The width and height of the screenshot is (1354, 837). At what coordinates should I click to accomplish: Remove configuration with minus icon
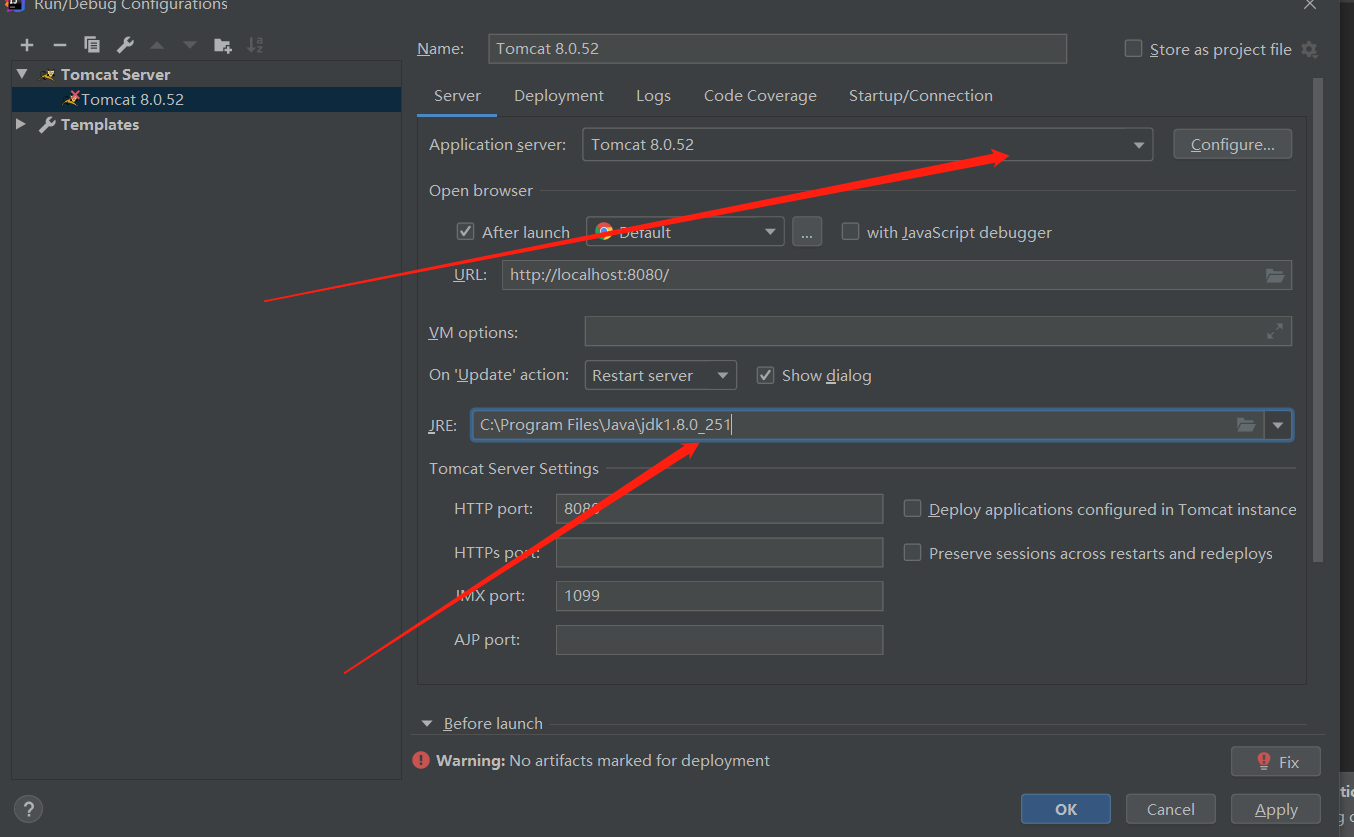pos(59,45)
